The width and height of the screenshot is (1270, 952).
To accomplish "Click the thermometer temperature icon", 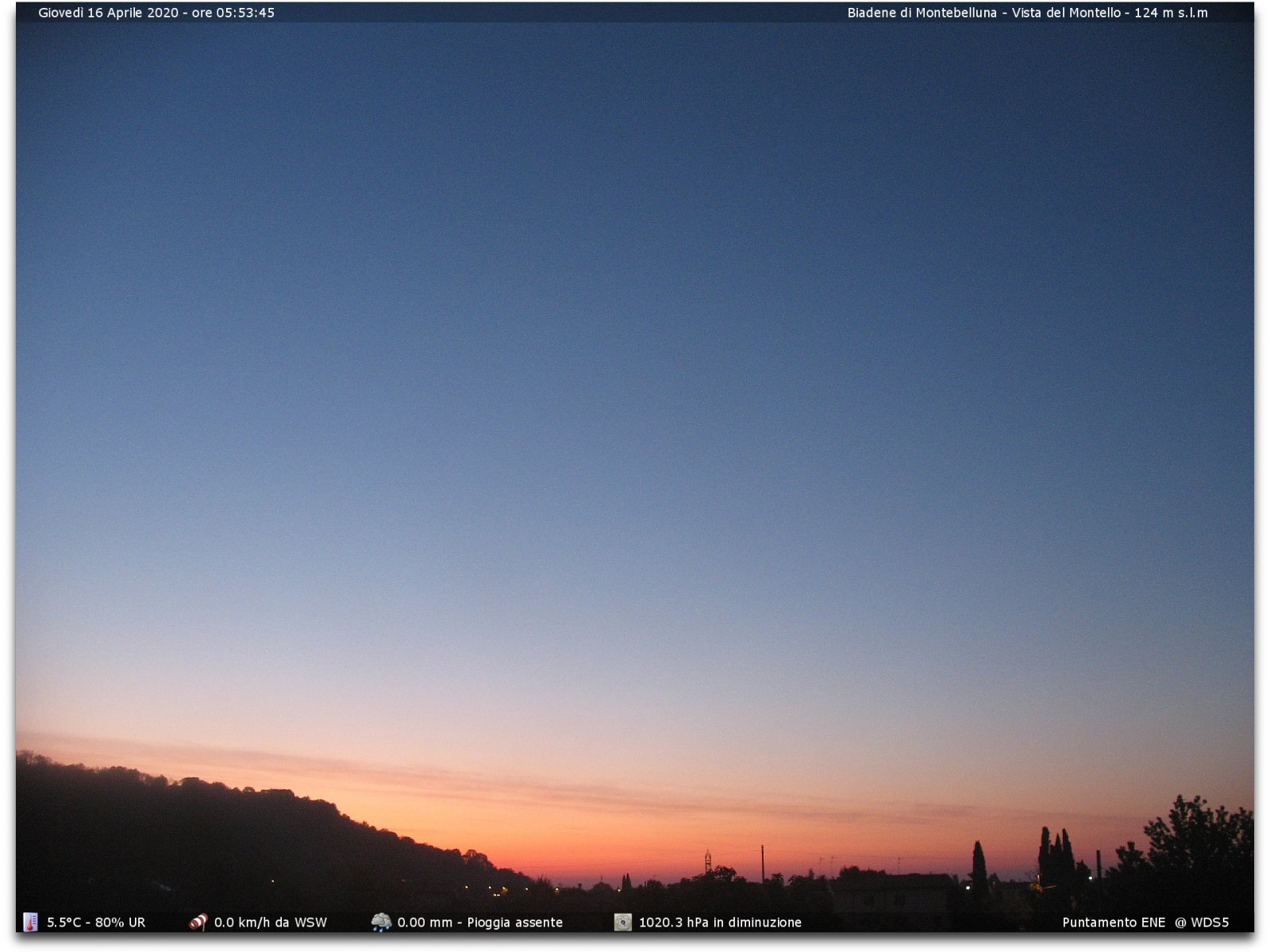I will pyautogui.click(x=30, y=922).
